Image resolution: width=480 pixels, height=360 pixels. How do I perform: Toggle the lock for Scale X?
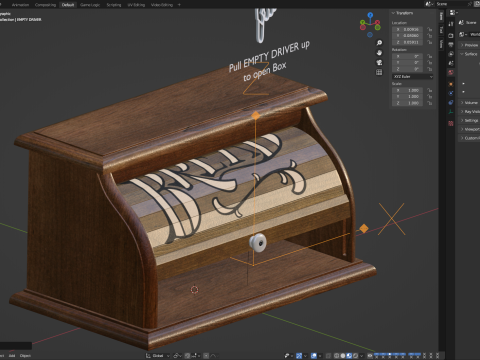(x=430, y=90)
